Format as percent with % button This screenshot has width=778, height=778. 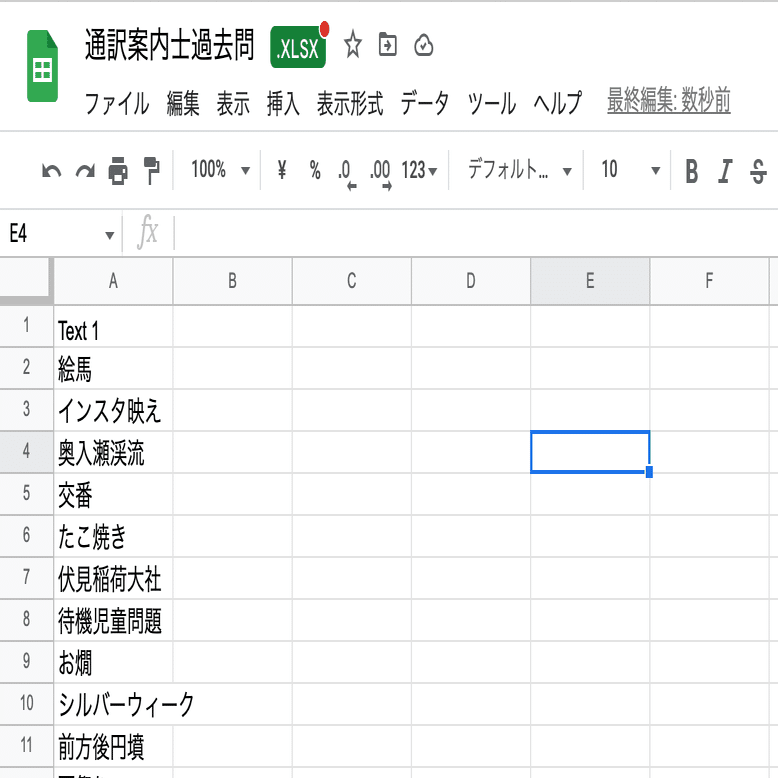(315, 170)
